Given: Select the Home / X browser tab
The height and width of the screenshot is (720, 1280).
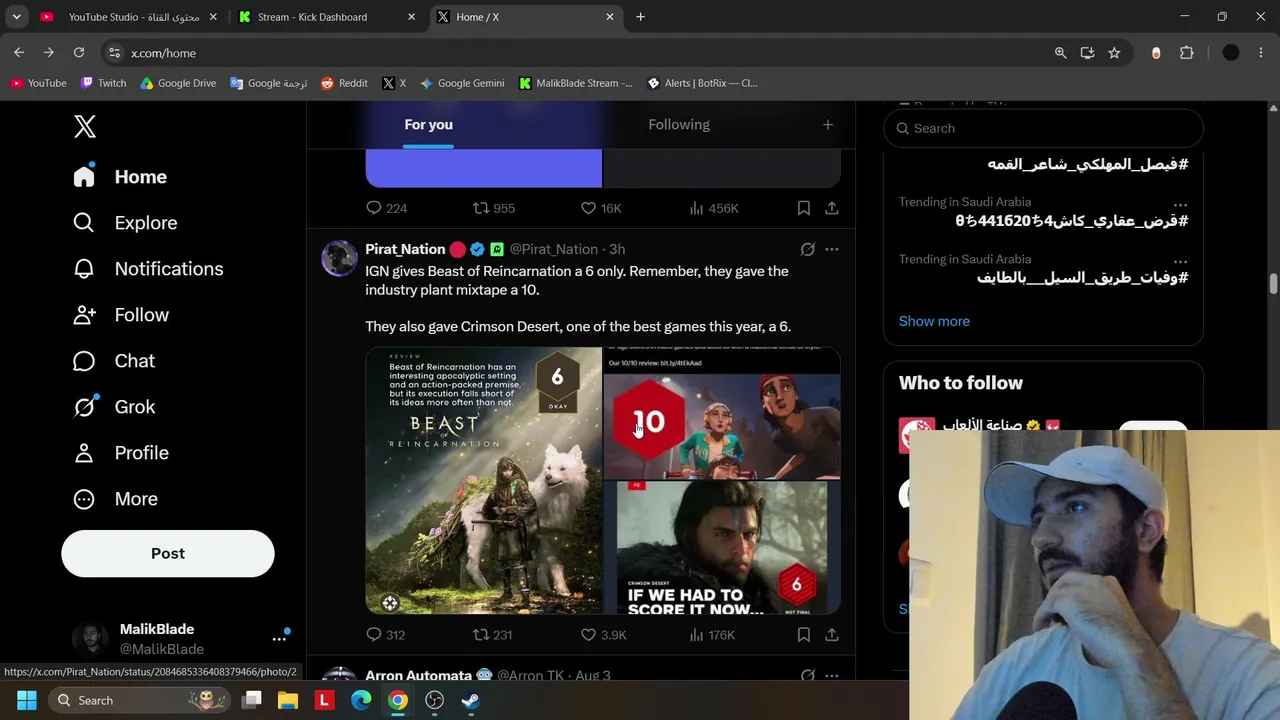Looking at the screenshot, I should pos(526,17).
